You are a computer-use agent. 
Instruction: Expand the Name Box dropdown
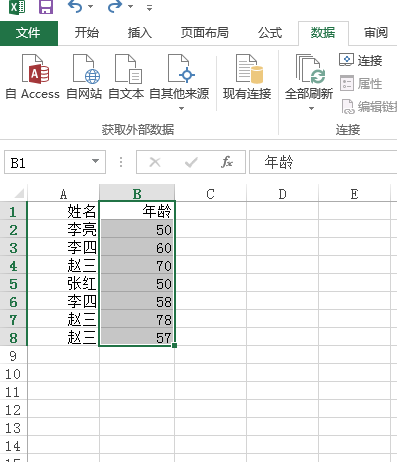(x=96, y=162)
